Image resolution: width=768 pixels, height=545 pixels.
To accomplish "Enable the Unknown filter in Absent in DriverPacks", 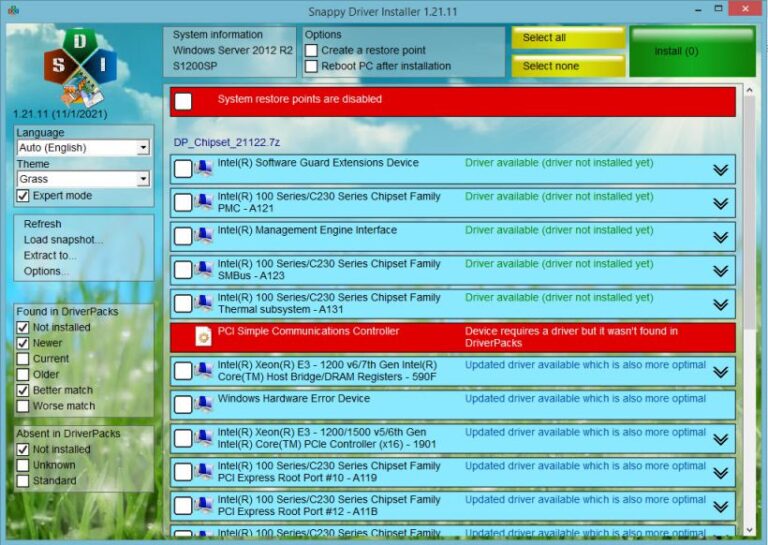I will [23, 465].
